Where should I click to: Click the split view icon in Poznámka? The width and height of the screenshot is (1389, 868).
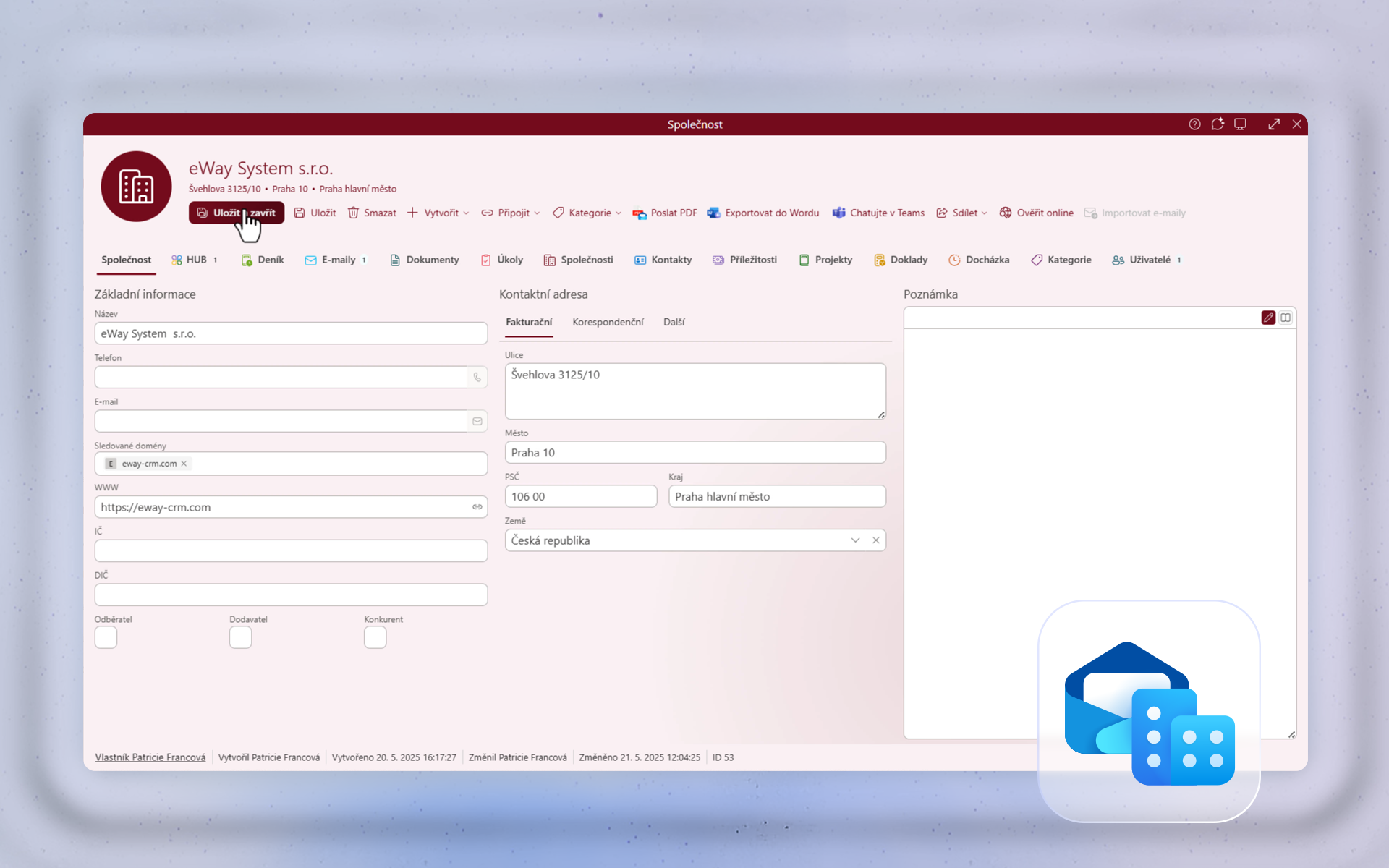[1286, 318]
